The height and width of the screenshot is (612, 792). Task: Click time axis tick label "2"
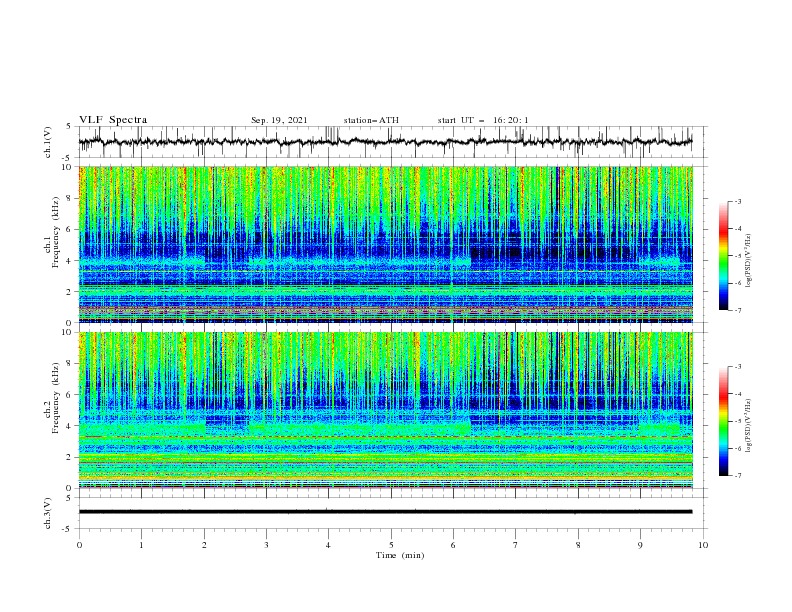click(204, 545)
